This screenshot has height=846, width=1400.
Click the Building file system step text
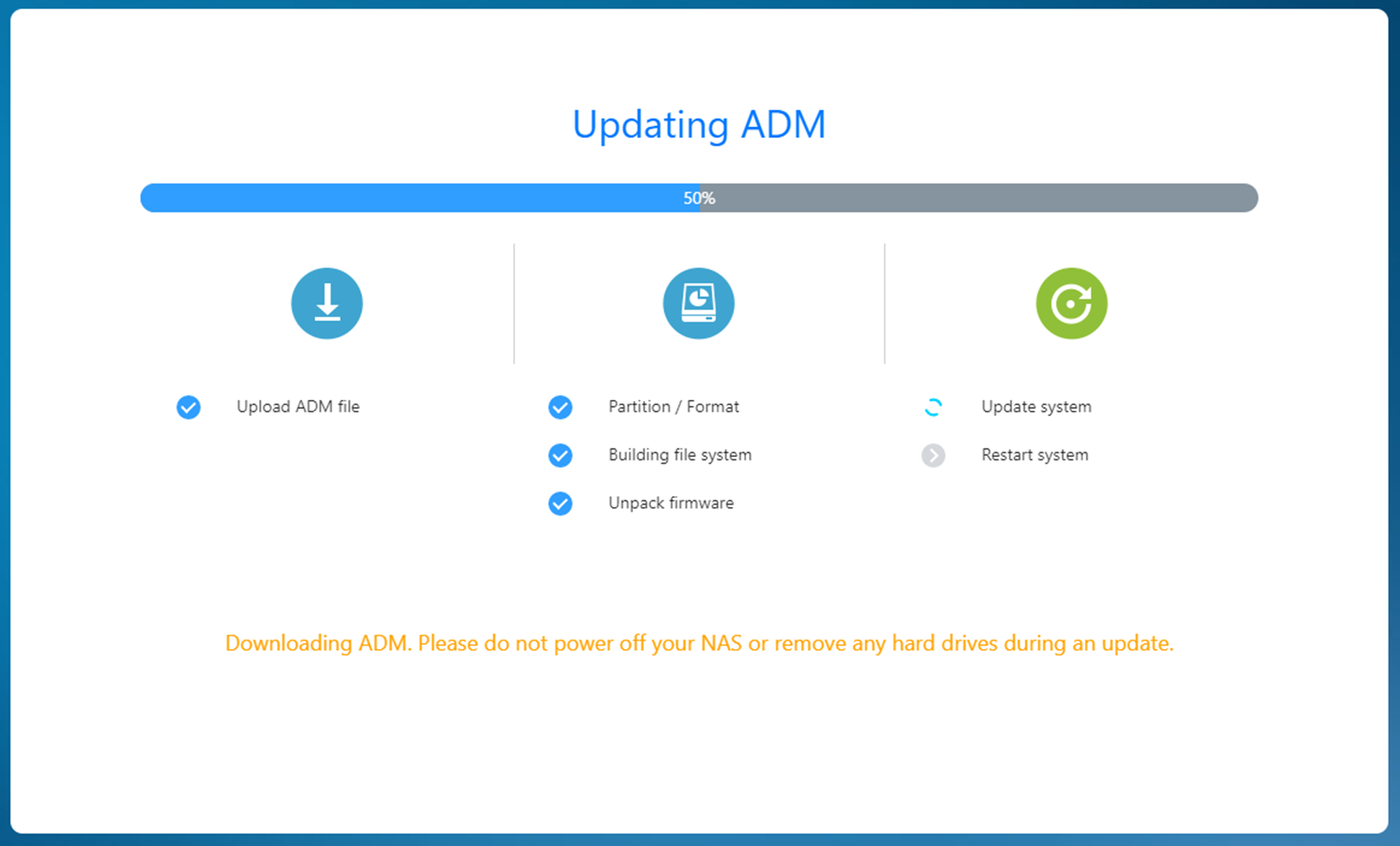680,455
